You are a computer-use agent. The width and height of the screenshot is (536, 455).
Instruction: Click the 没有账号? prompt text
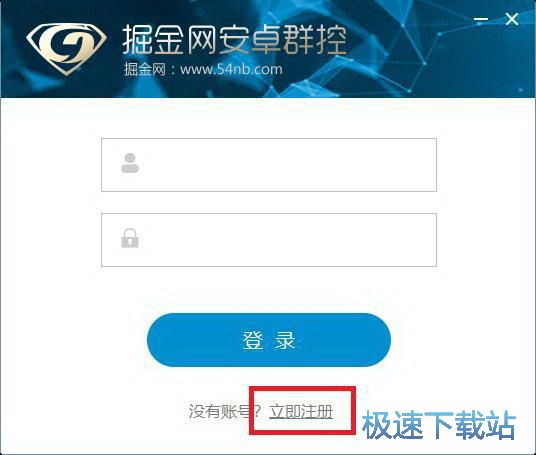pos(225,411)
